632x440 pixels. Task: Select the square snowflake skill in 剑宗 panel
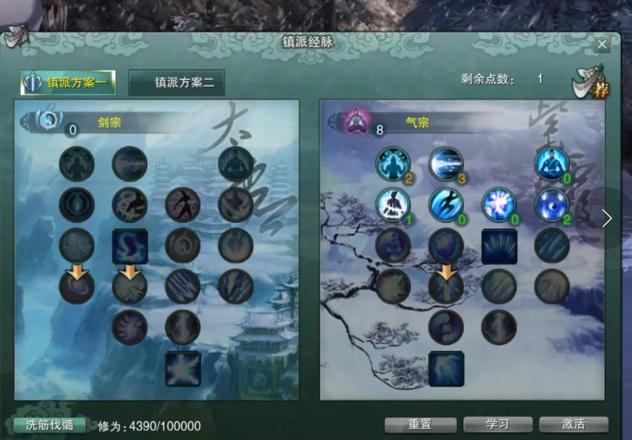[183, 369]
